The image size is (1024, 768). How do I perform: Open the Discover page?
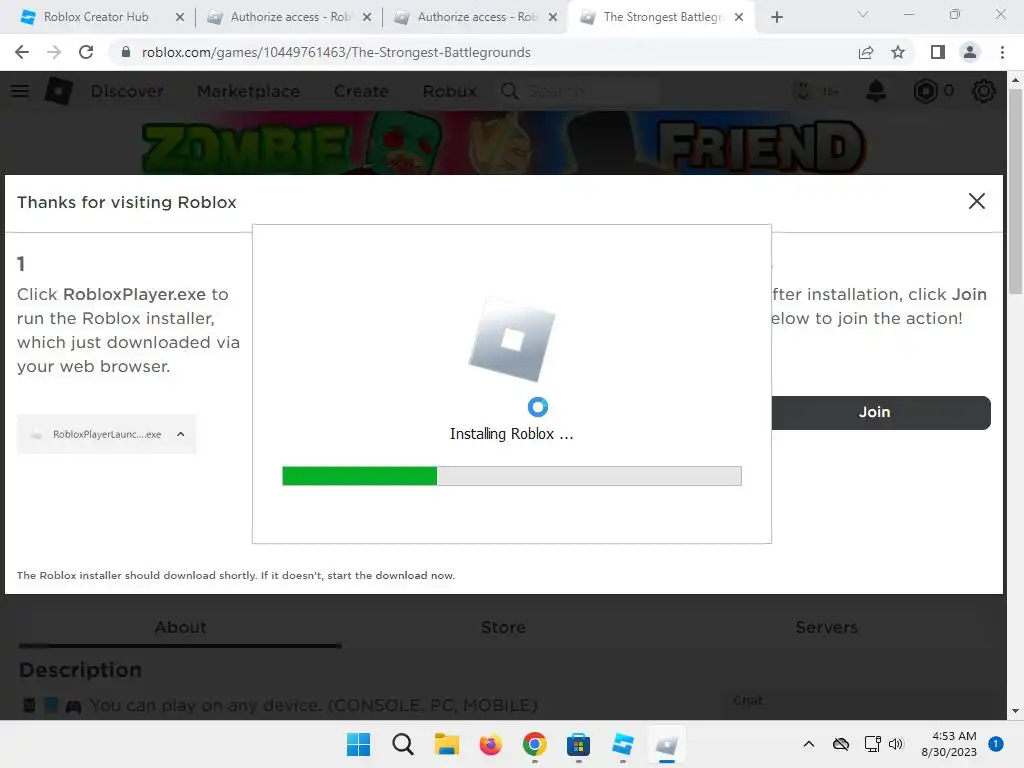tap(127, 91)
